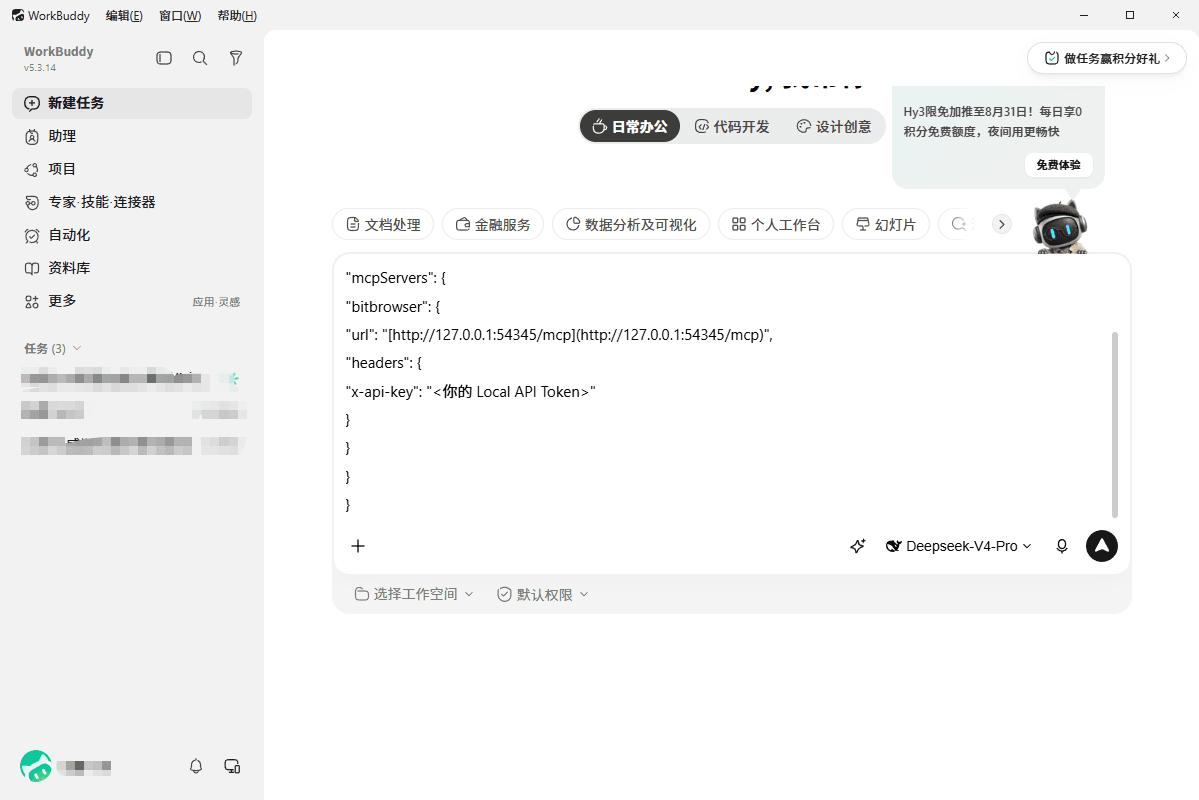Image resolution: width=1199 pixels, height=800 pixels.
Task: Click in the mcpServers text input area
Action: click(x=726, y=392)
